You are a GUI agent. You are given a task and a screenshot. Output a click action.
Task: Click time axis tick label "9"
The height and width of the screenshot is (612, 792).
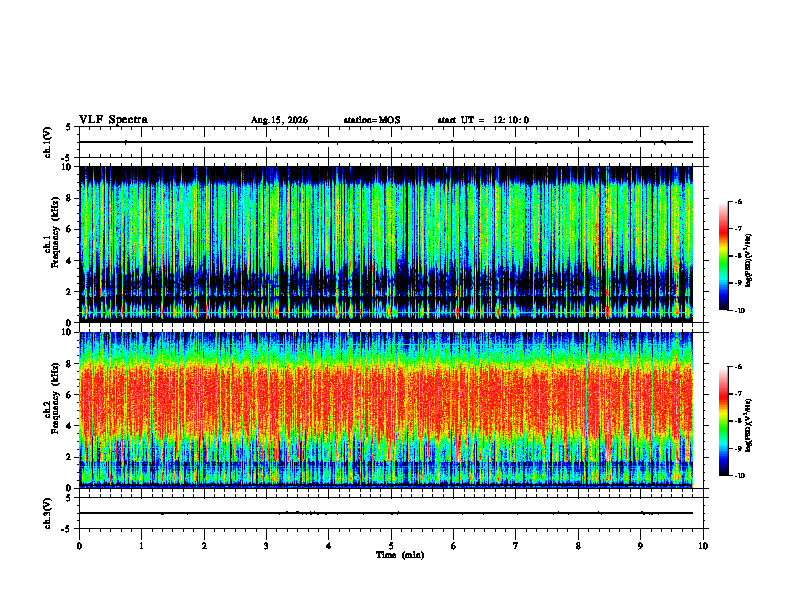click(x=640, y=546)
